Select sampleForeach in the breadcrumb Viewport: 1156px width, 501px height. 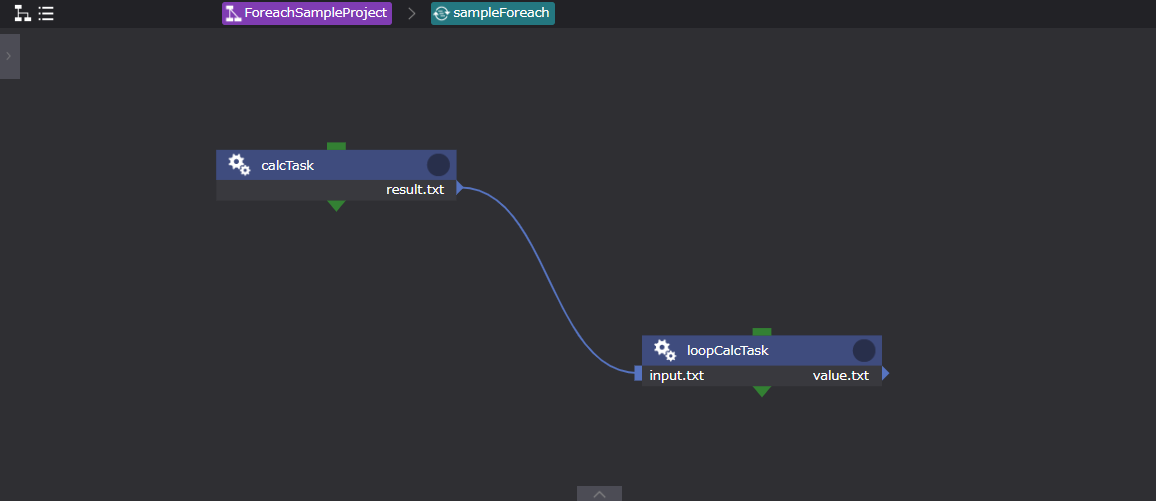pyautogui.click(x=501, y=14)
